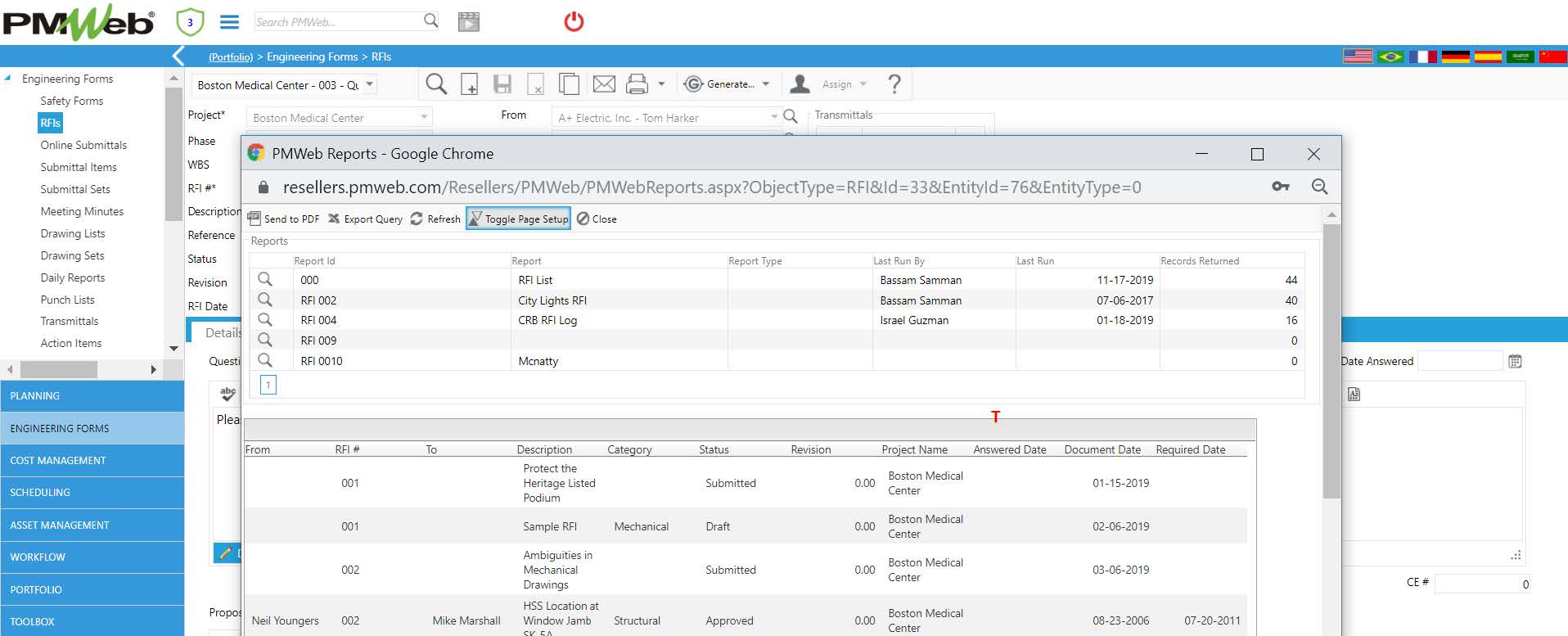Click the delete record icon
The image size is (1568, 636).
[x=535, y=84]
